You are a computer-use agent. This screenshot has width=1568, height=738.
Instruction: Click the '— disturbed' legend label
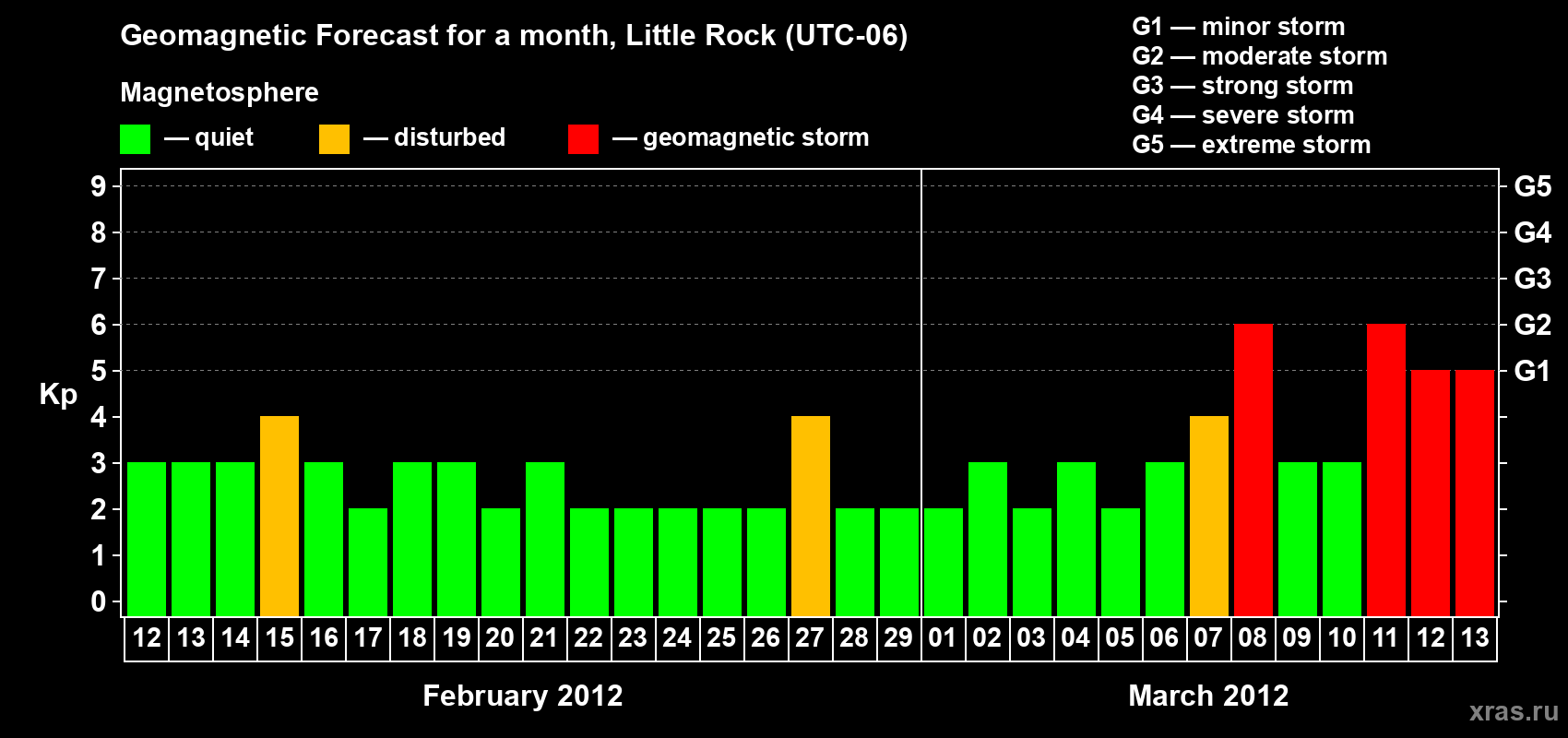[434, 137]
